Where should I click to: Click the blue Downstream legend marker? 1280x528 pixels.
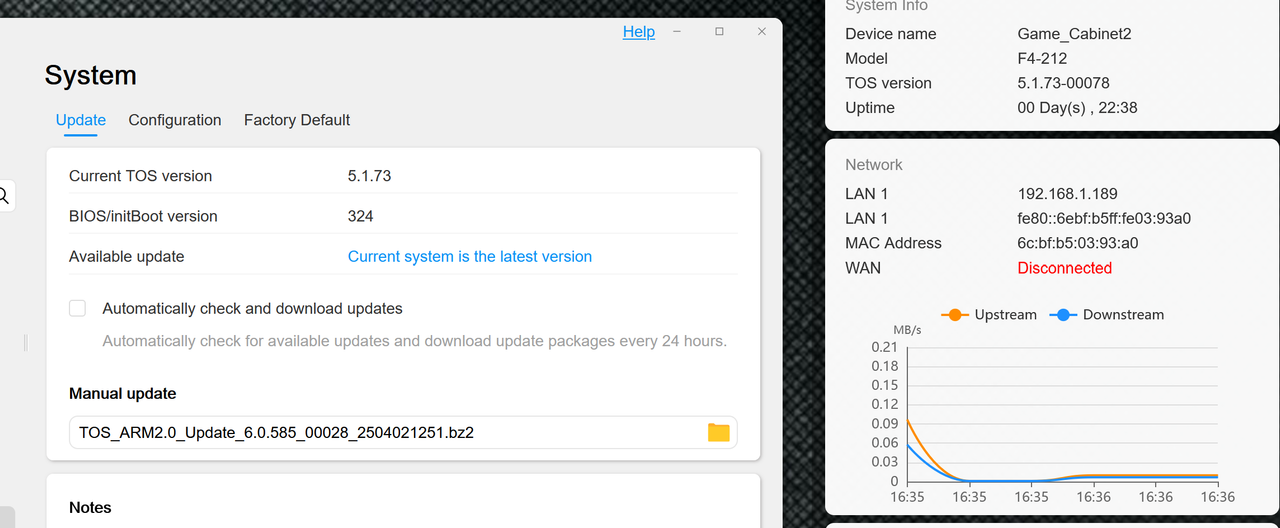(1062, 315)
